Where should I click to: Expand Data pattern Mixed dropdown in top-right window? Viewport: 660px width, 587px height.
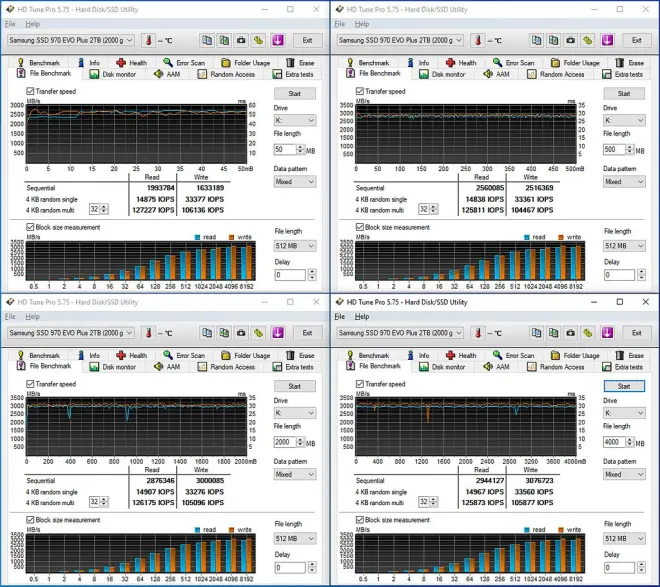tap(624, 182)
